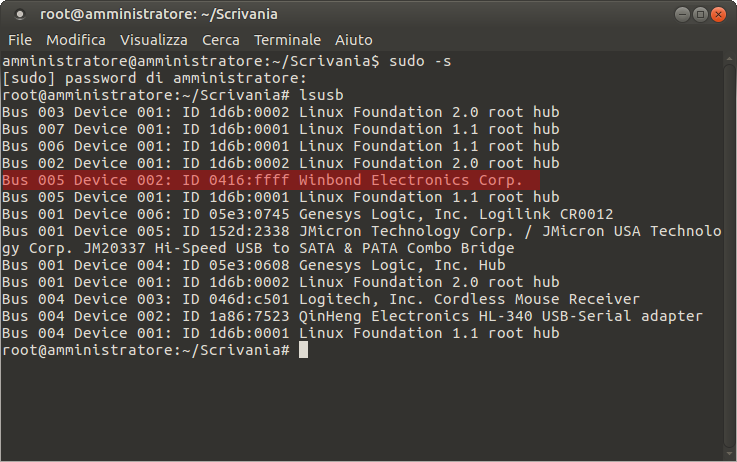Click the Logitech Cordless Mouse Receiver line
This screenshot has width=737, height=462.
click(x=321, y=299)
